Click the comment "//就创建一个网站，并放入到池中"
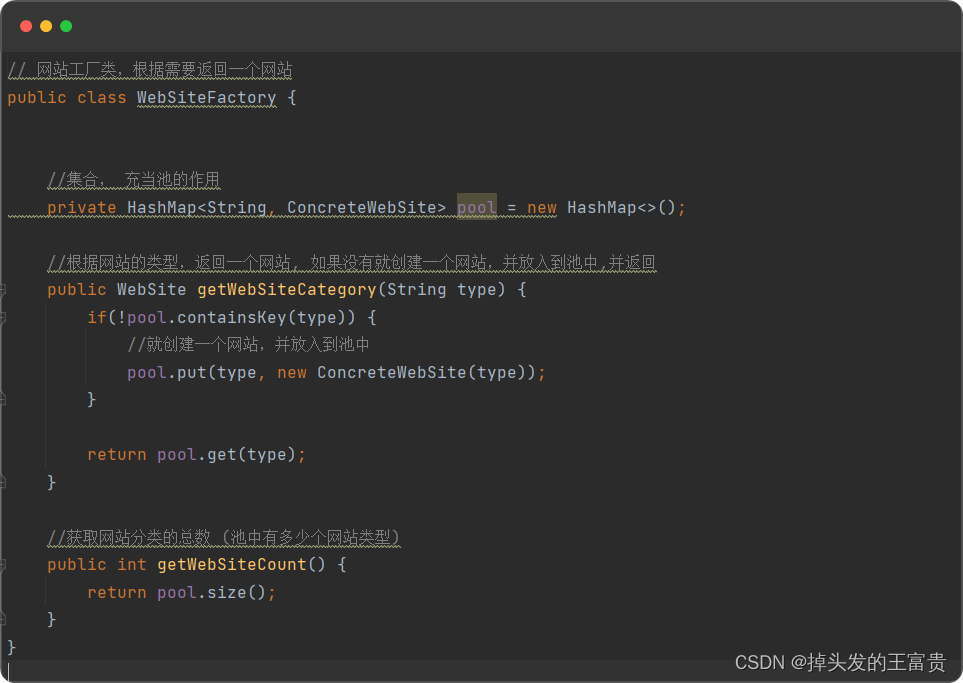This screenshot has width=963, height=683. tap(249, 344)
